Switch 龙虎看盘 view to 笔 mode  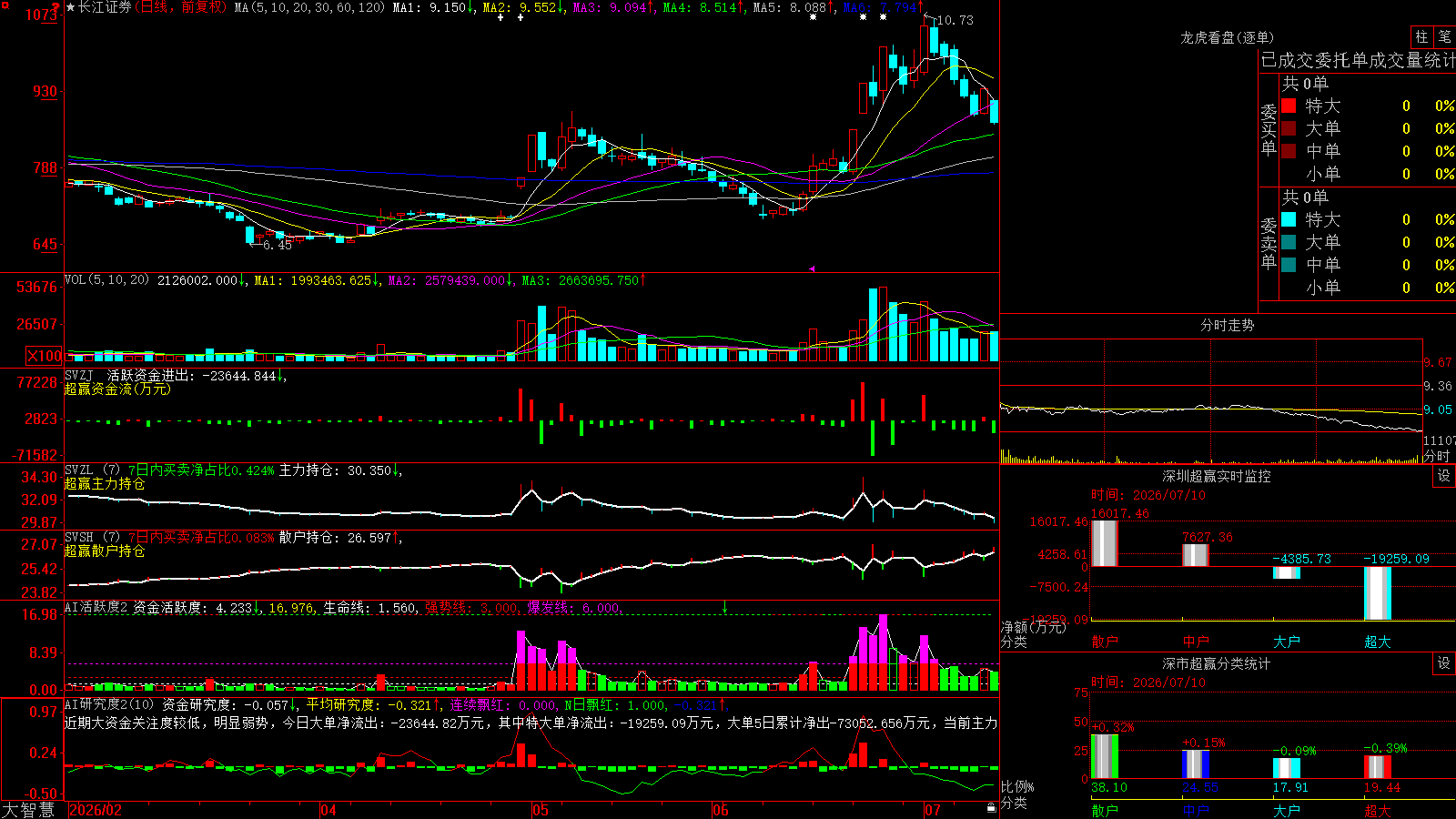click(x=1444, y=36)
